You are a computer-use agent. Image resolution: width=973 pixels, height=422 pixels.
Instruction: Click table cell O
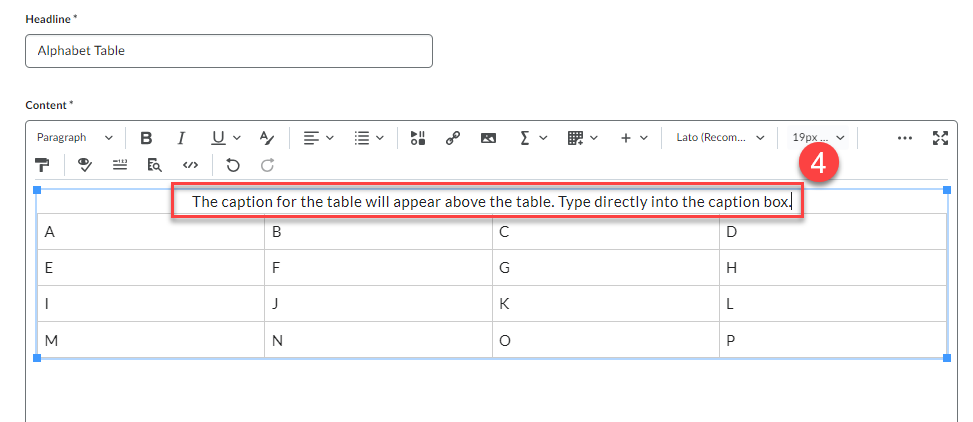point(606,339)
